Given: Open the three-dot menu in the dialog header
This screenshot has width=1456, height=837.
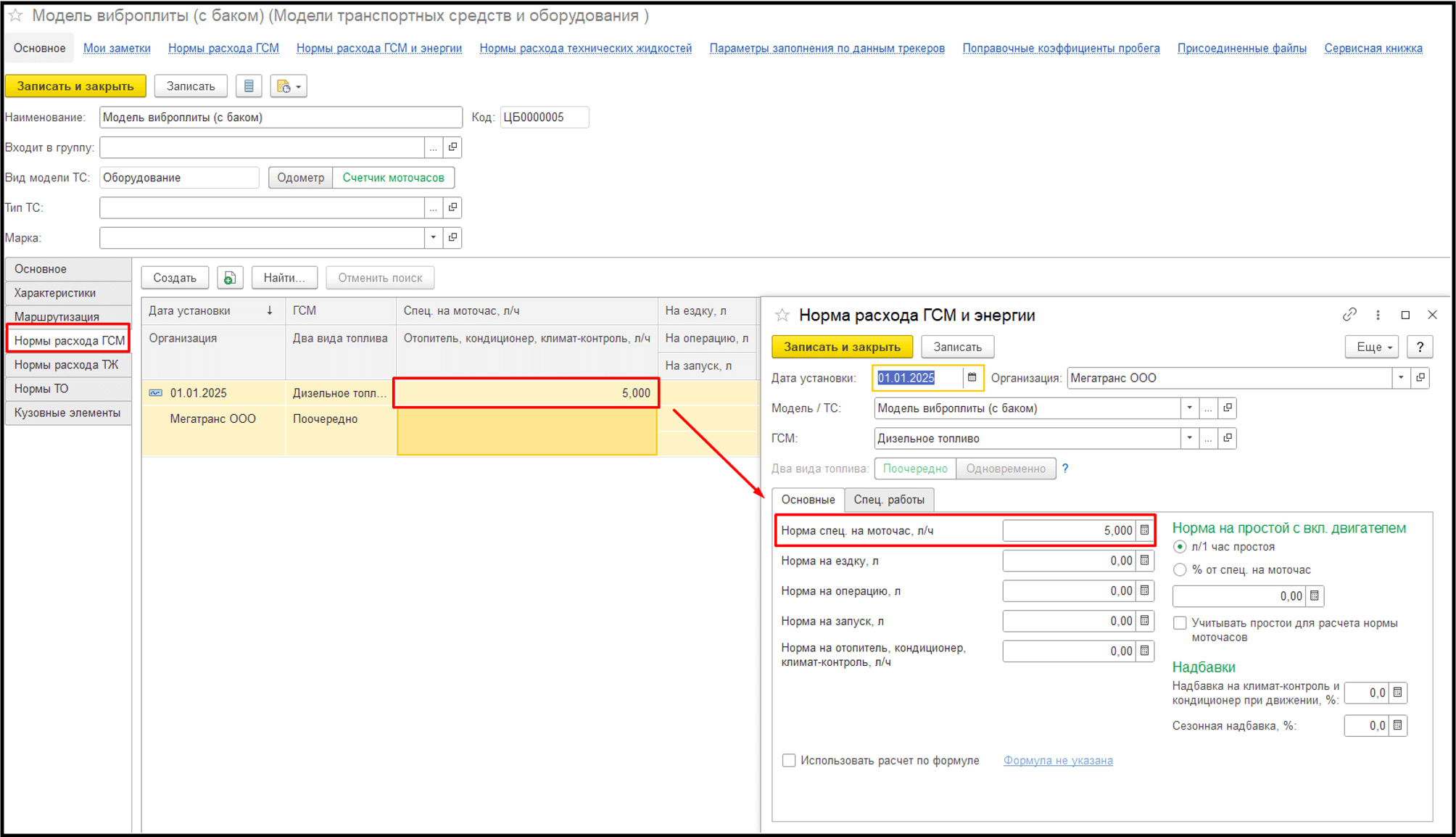Looking at the screenshot, I should pyautogui.click(x=1378, y=315).
